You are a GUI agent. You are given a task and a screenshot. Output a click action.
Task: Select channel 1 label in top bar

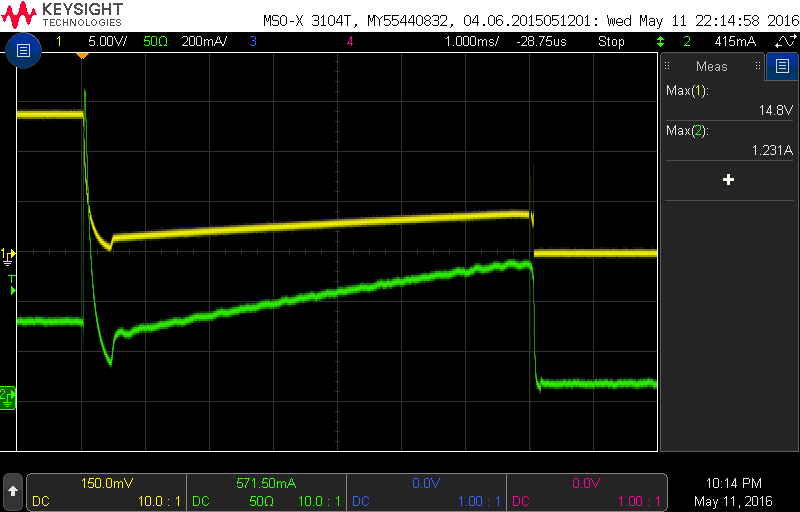[59, 41]
